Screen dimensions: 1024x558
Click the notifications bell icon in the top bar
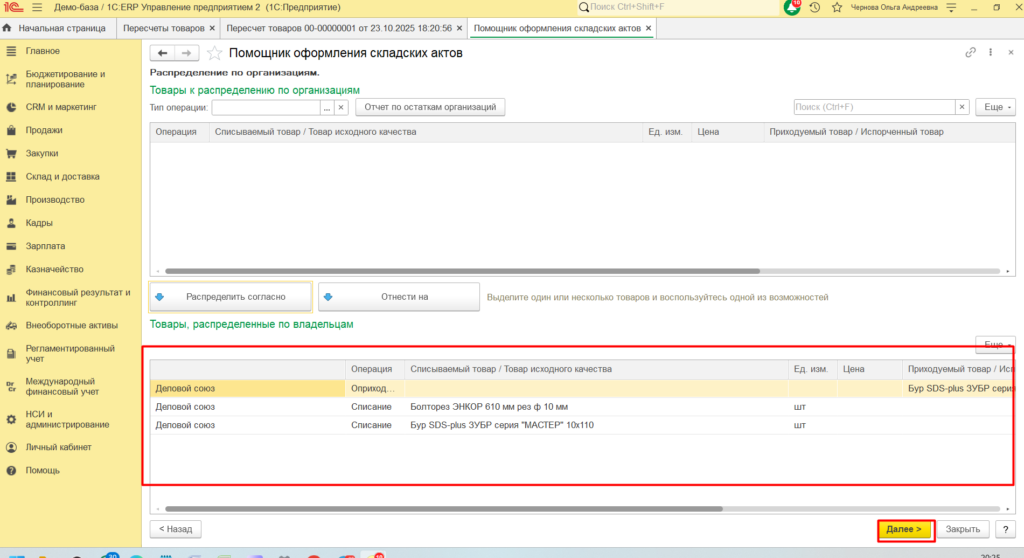[792, 7]
